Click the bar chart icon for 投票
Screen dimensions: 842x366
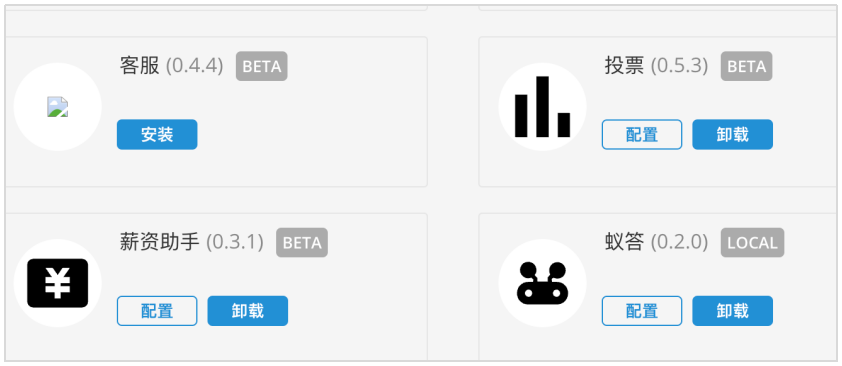point(542,107)
